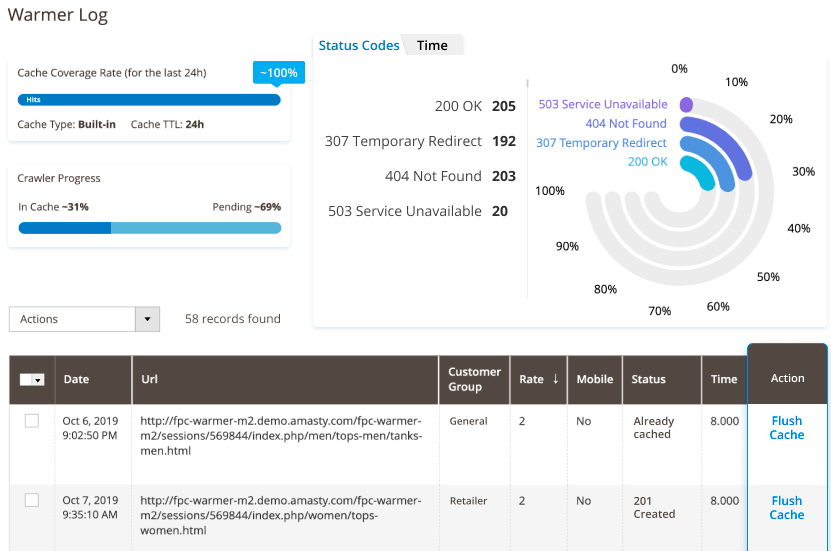Screen dimensions: 831x551
Task: Click the Rate column sort arrow
Action: tap(555, 379)
